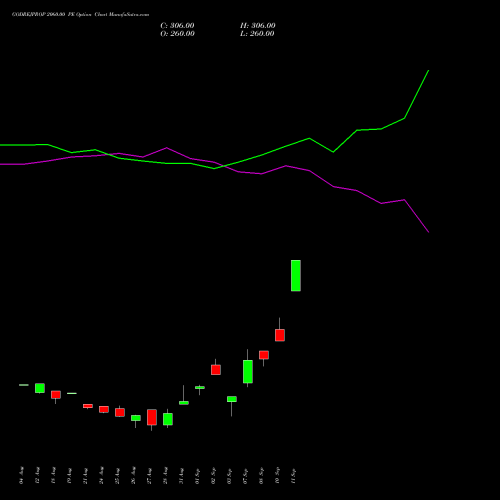Click the close value C: 306.00
This screenshot has height=500, width=500.
(177, 26)
